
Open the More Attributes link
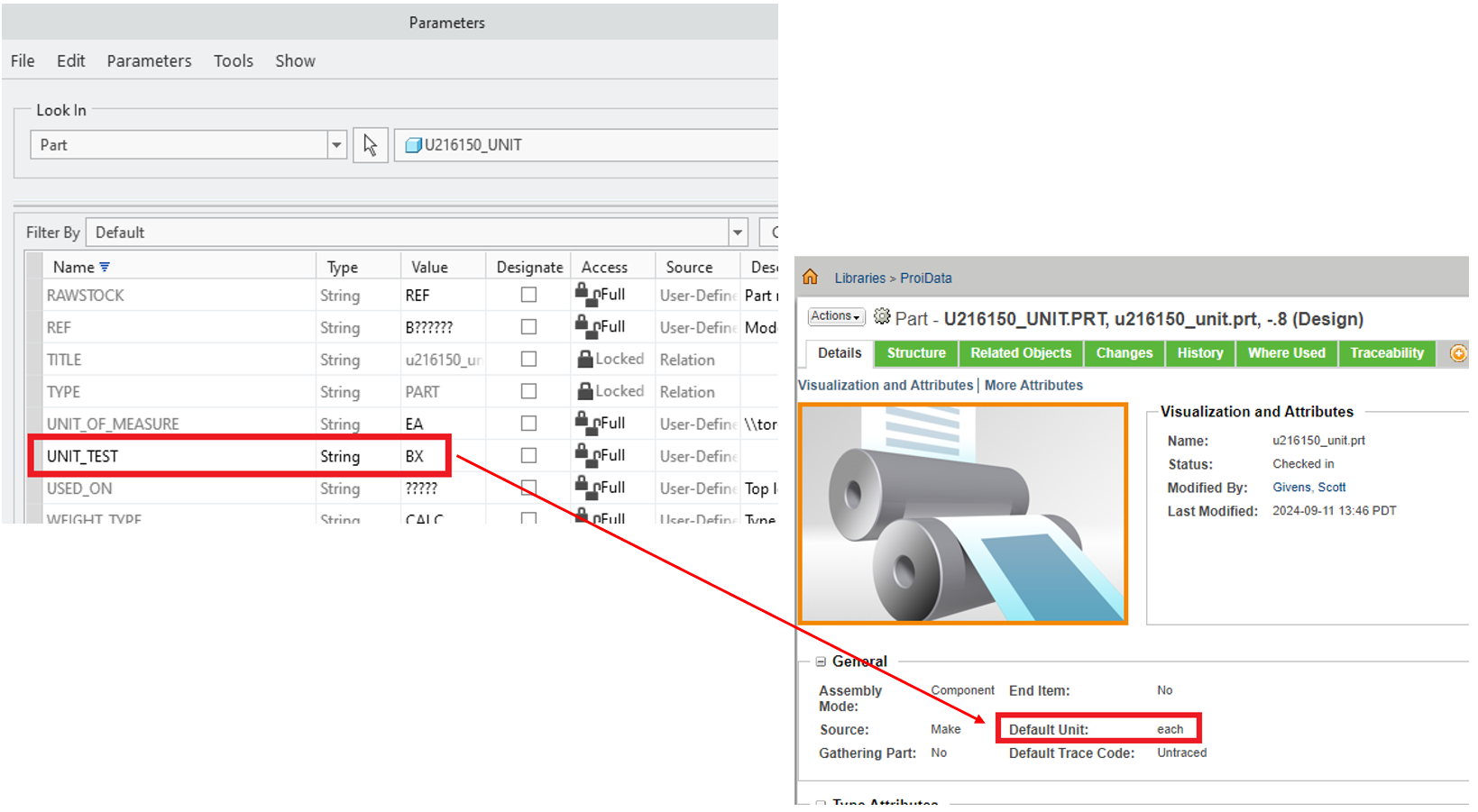[1033, 385]
